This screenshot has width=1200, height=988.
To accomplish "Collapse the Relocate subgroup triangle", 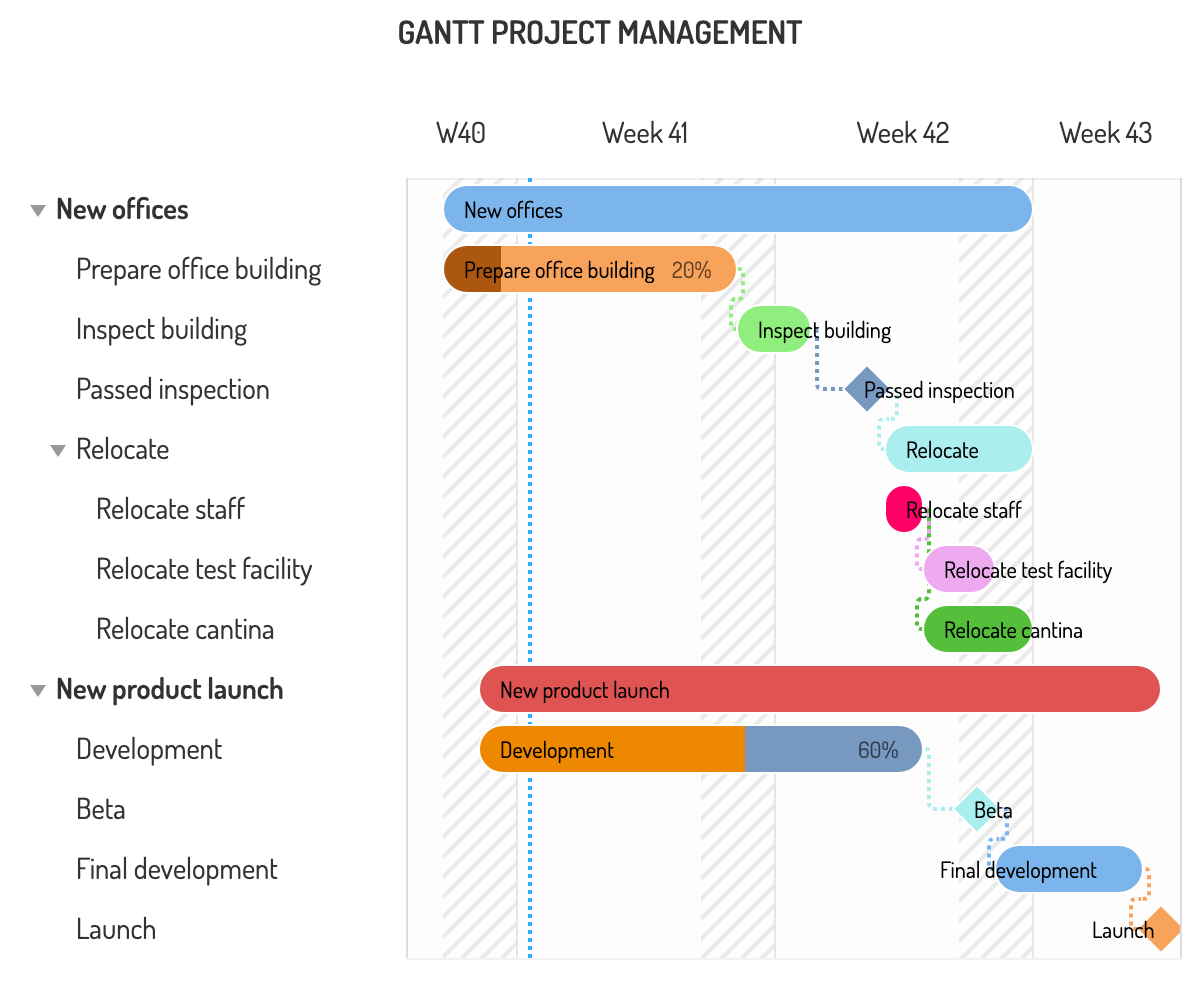I will [58, 450].
